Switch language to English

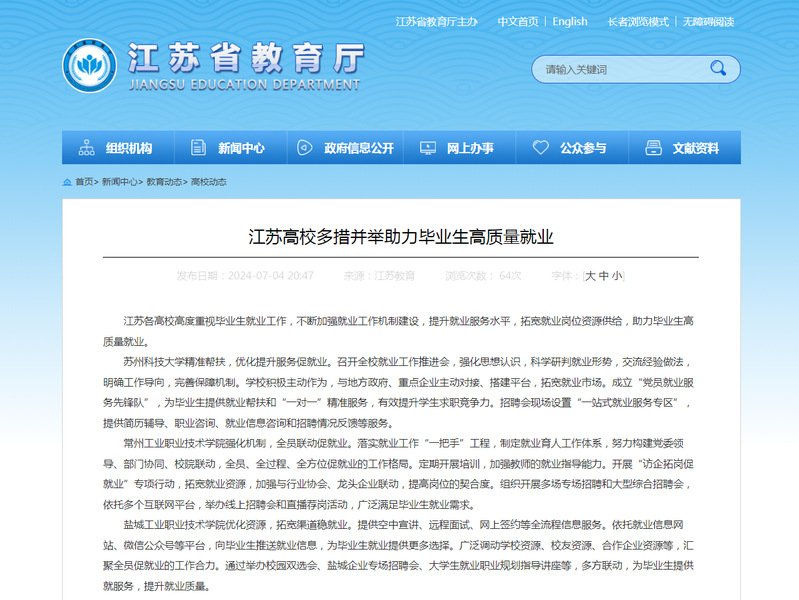coord(570,21)
